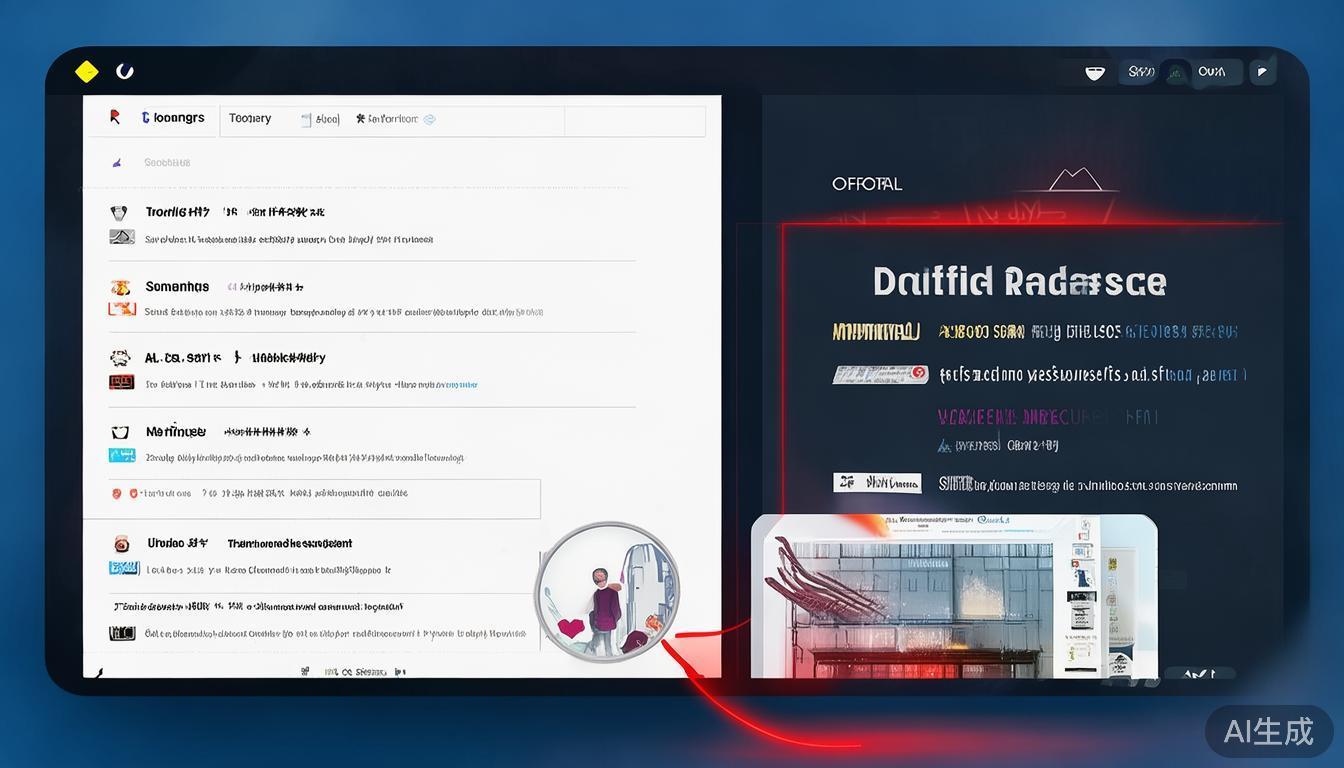Click the icon next to the Matinuee entry
1344x768 pixels.
pyautogui.click(x=120, y=433)
